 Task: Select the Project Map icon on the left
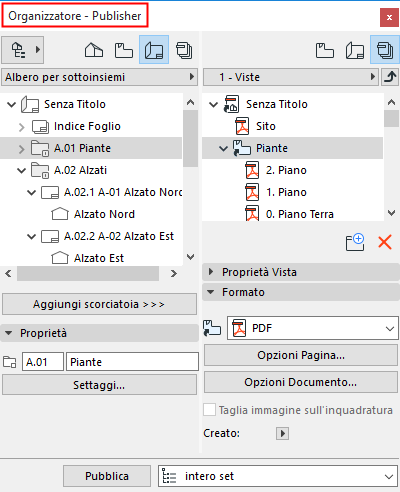point(94,50)
